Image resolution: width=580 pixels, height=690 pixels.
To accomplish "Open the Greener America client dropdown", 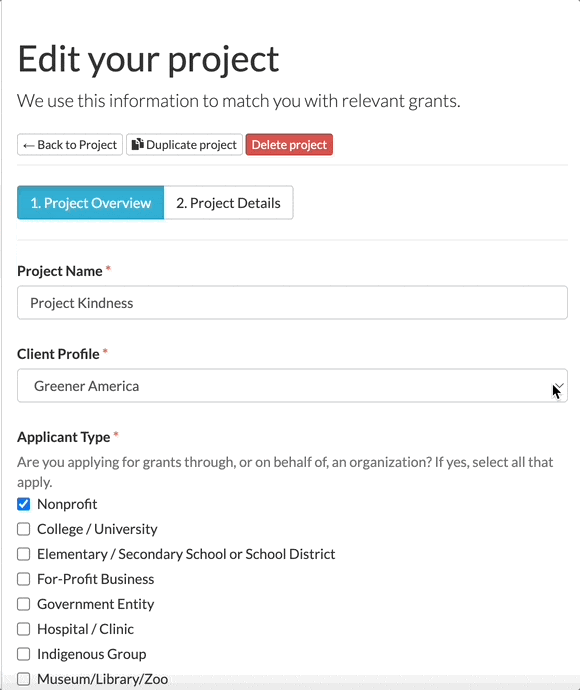I will (x=292, y=385).
